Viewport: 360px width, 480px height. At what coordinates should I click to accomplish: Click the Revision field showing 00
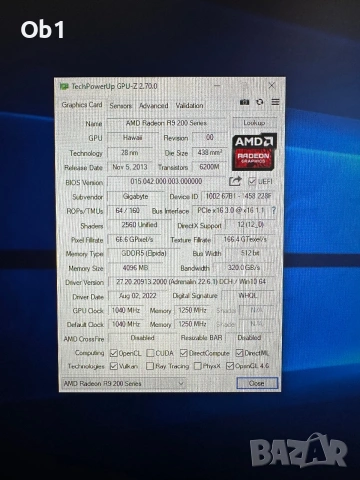pos(210,137)
